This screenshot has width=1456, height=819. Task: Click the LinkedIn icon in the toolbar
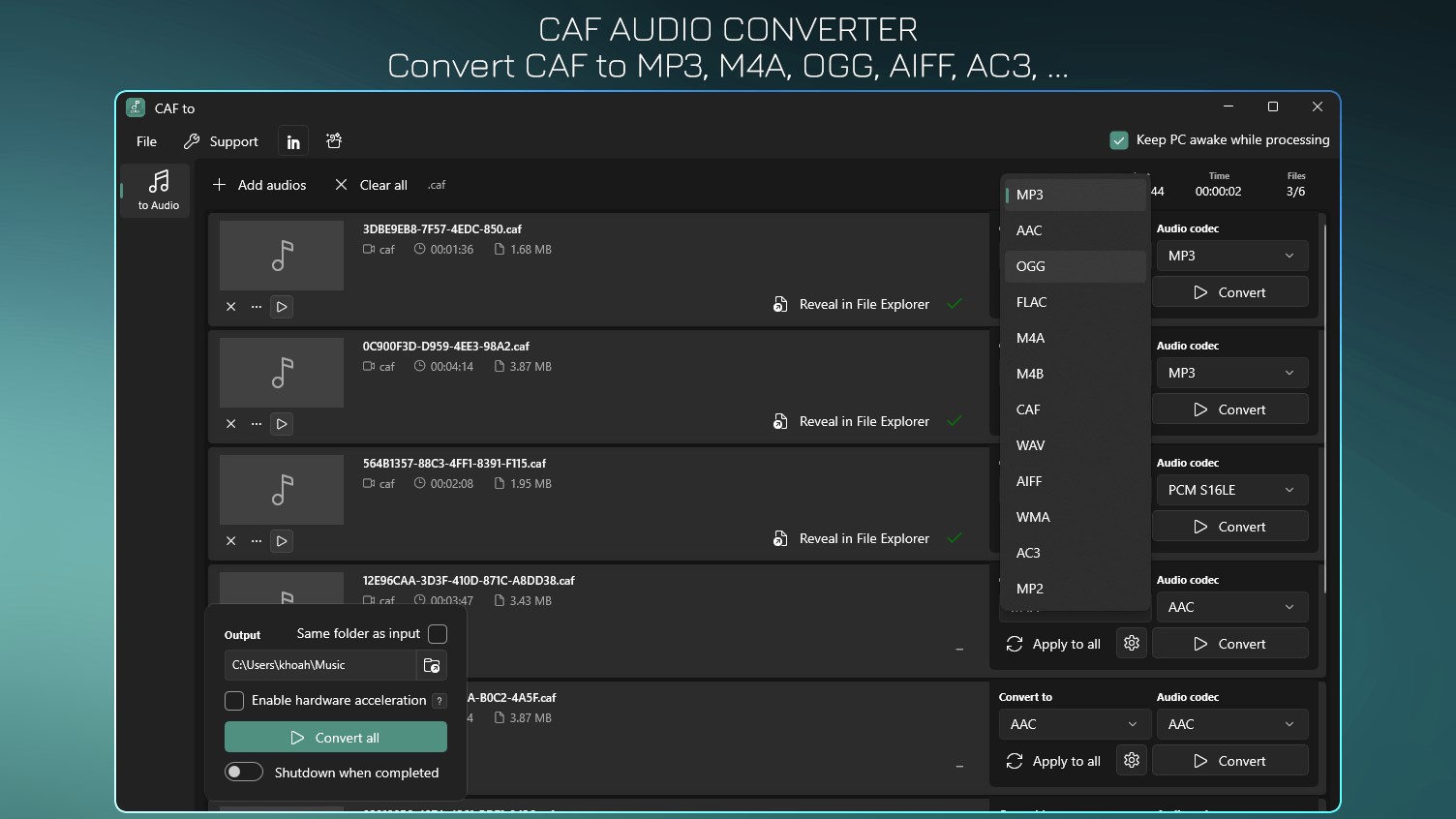[292, 140]
